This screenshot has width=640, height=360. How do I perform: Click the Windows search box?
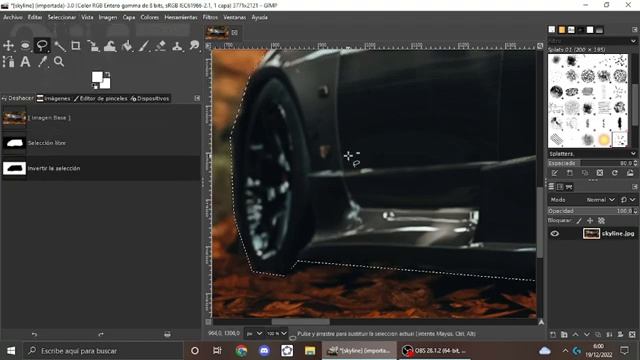pyautogui.click(x=103, y=351)
